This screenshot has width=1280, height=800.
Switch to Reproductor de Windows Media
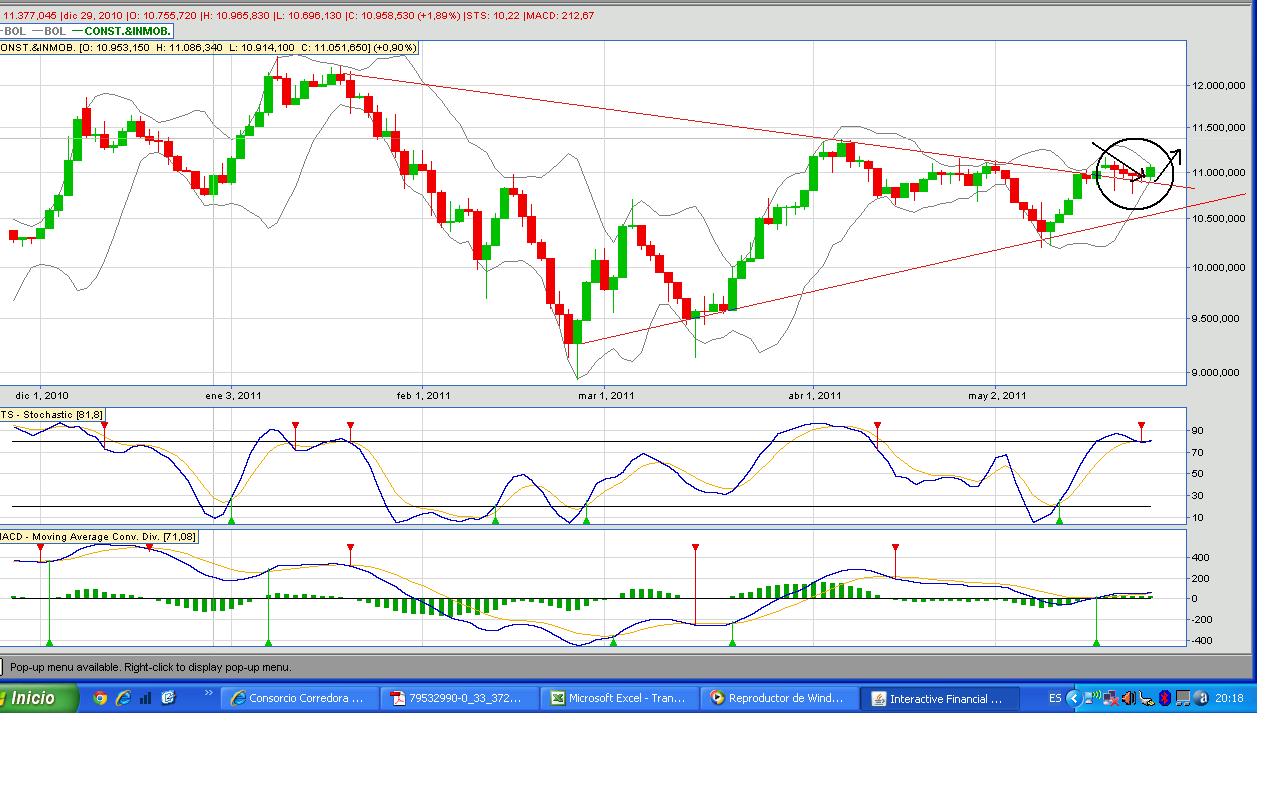tap(777, 698)
